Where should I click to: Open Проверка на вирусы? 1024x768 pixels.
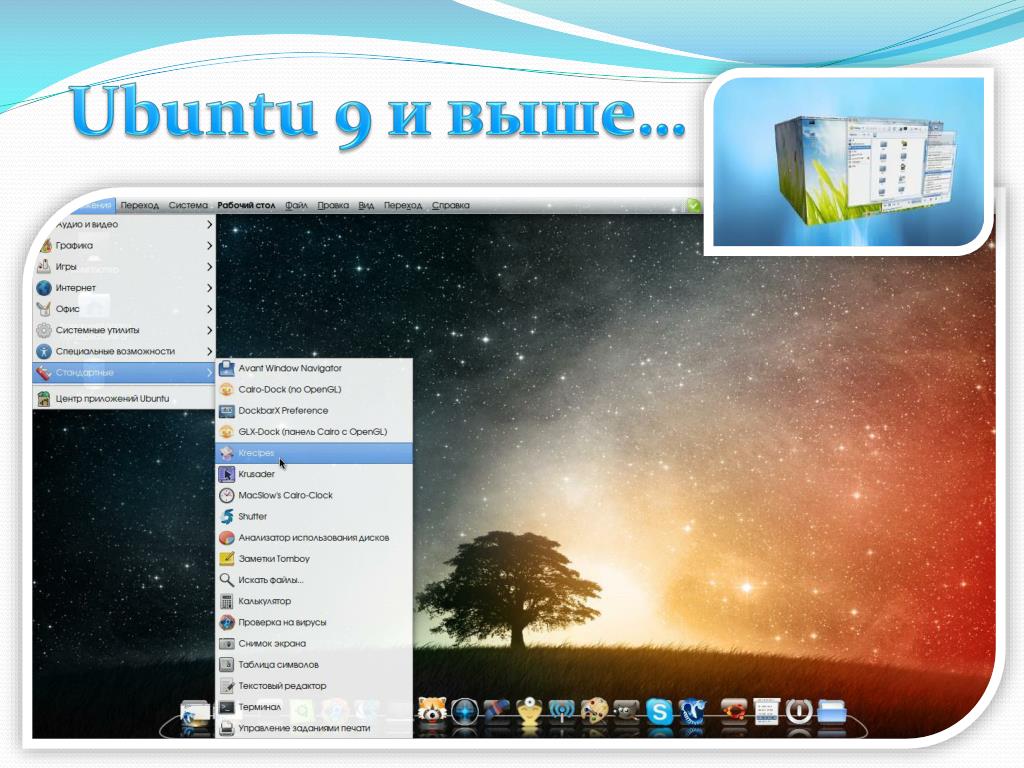(x=314, y=622)
